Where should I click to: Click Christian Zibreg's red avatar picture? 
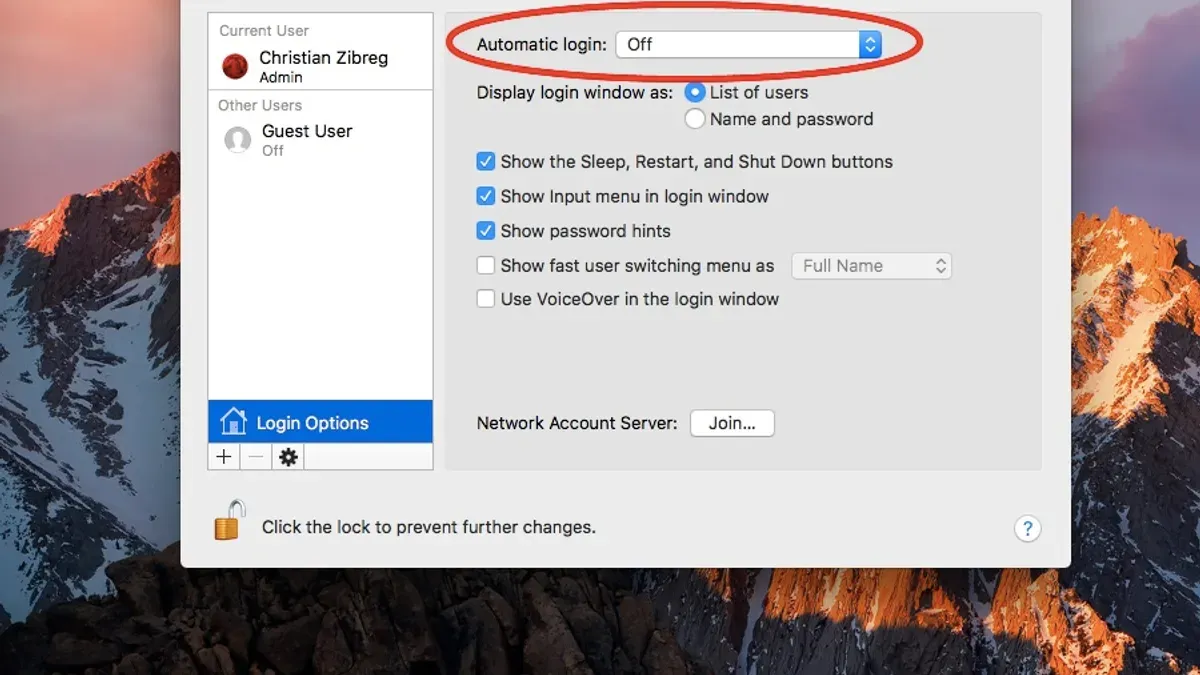(235, 66)
